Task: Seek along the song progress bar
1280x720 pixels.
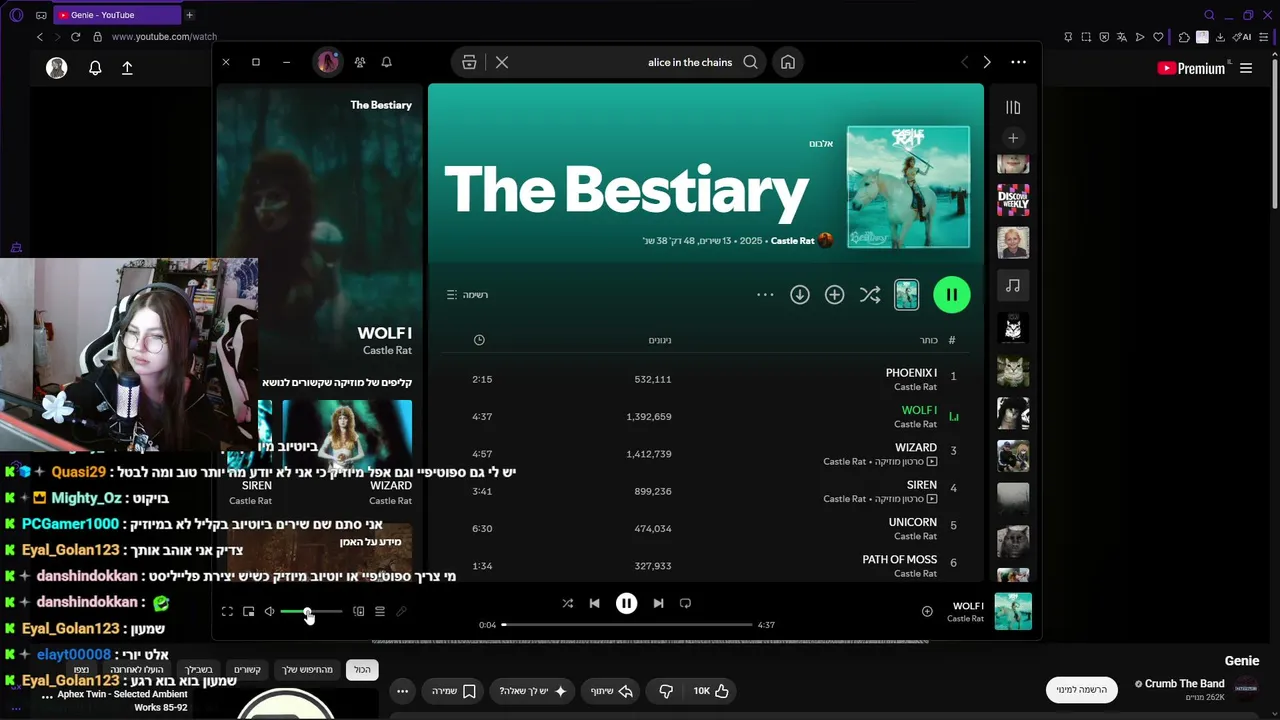Action: [627, 625]
